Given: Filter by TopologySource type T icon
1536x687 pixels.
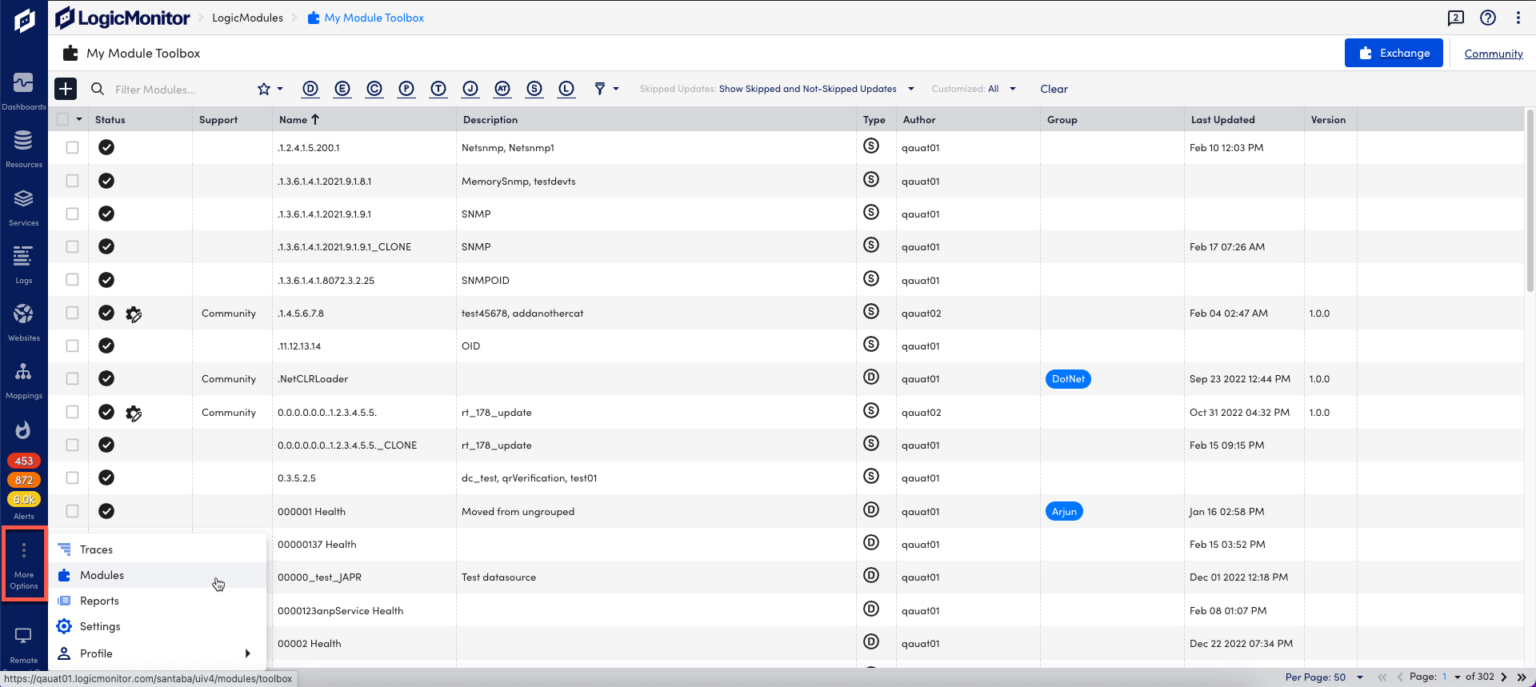Looking at the screenshot, I should 438,89.
